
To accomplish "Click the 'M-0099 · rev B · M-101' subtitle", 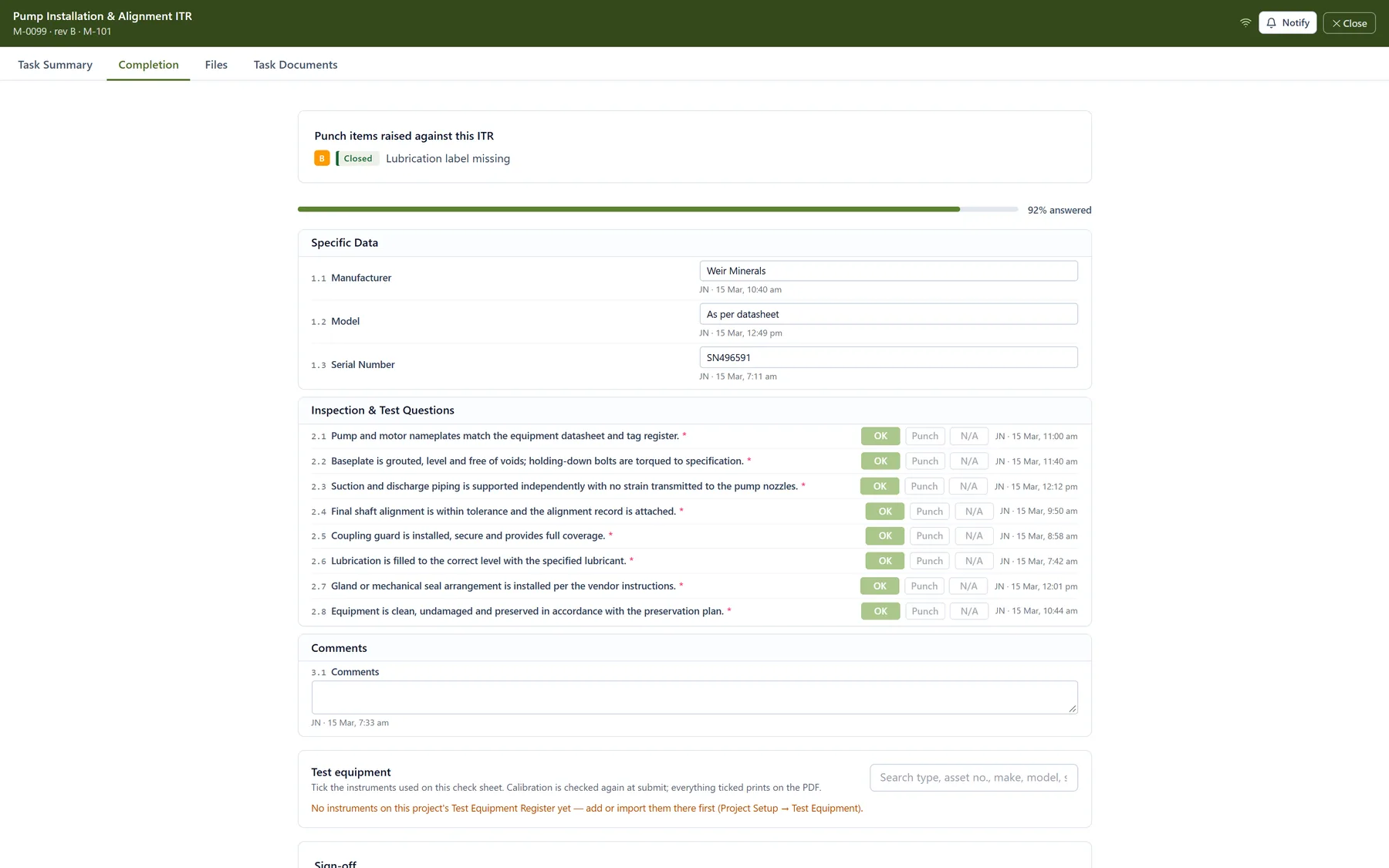I will pos(62,32).
